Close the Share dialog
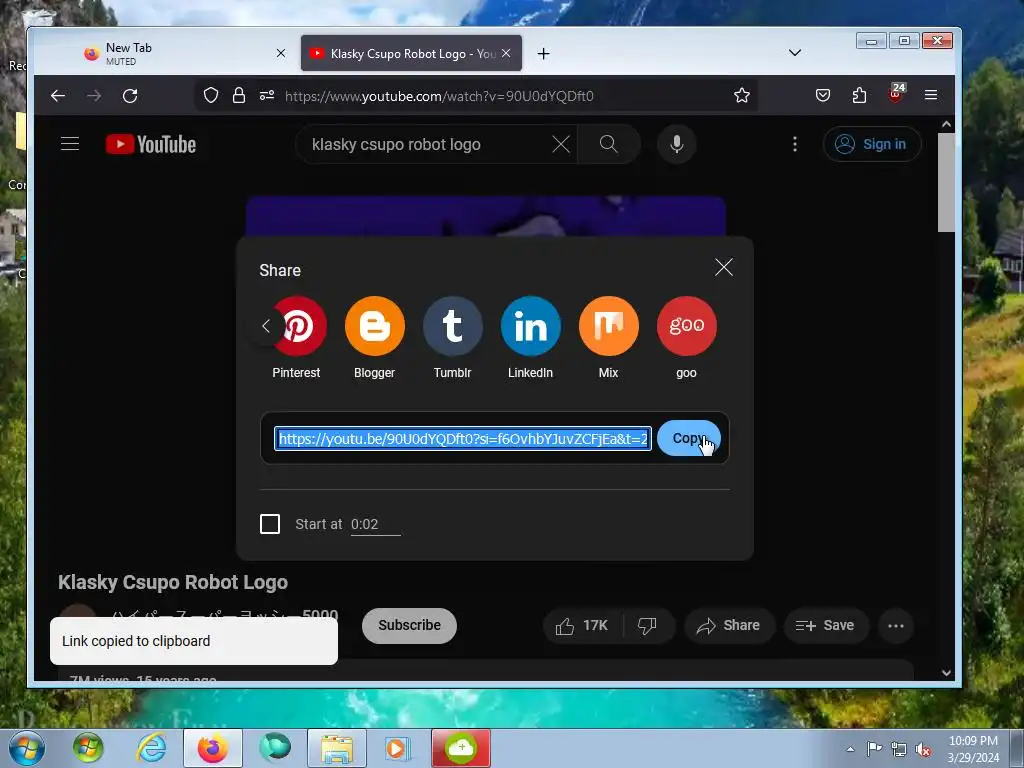The height and width of the screenshot is (768, 1024). [x=724, y=267]
